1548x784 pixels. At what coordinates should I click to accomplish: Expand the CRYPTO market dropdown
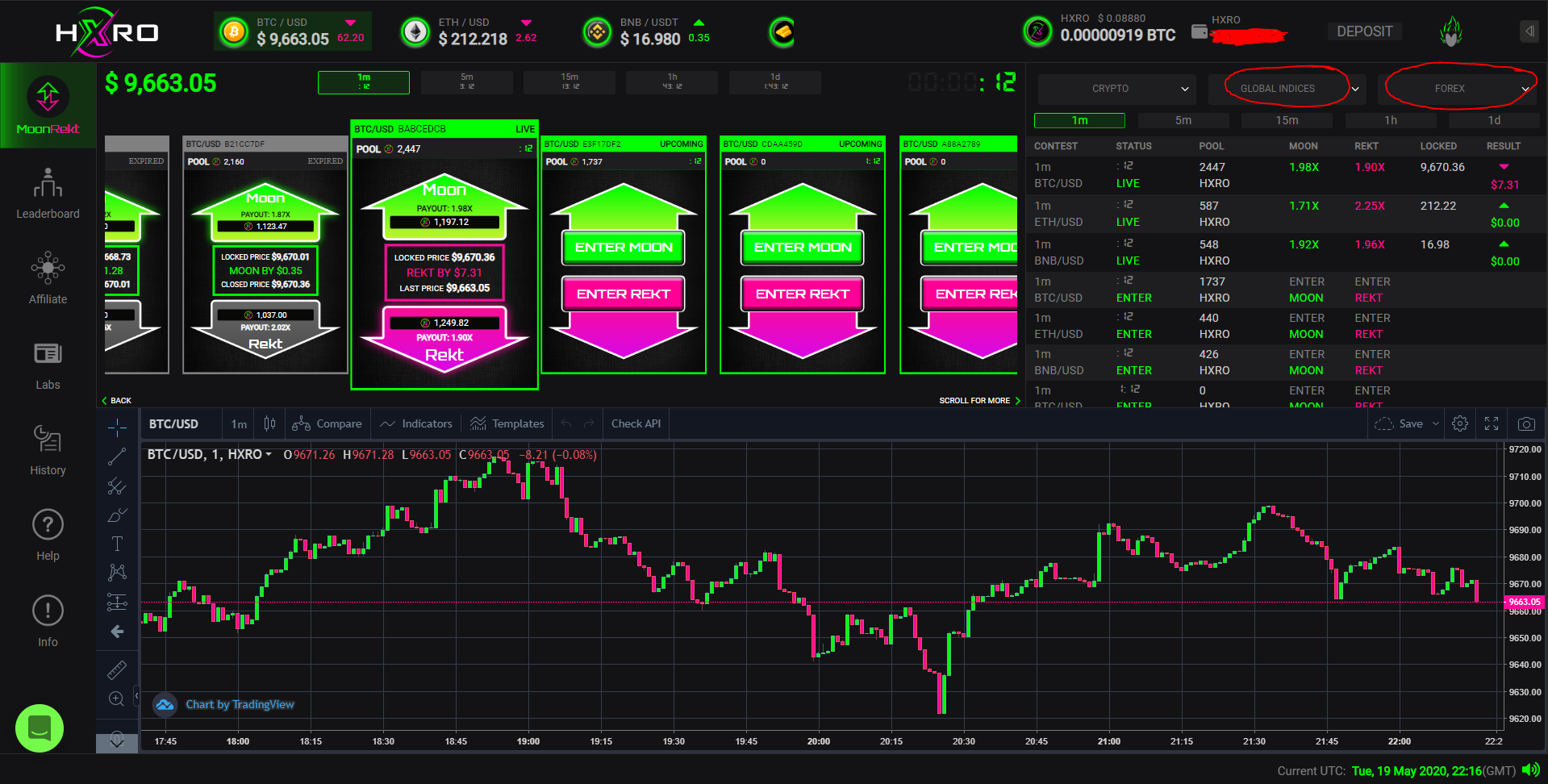pyautogui.click(x=1116, y=89)
